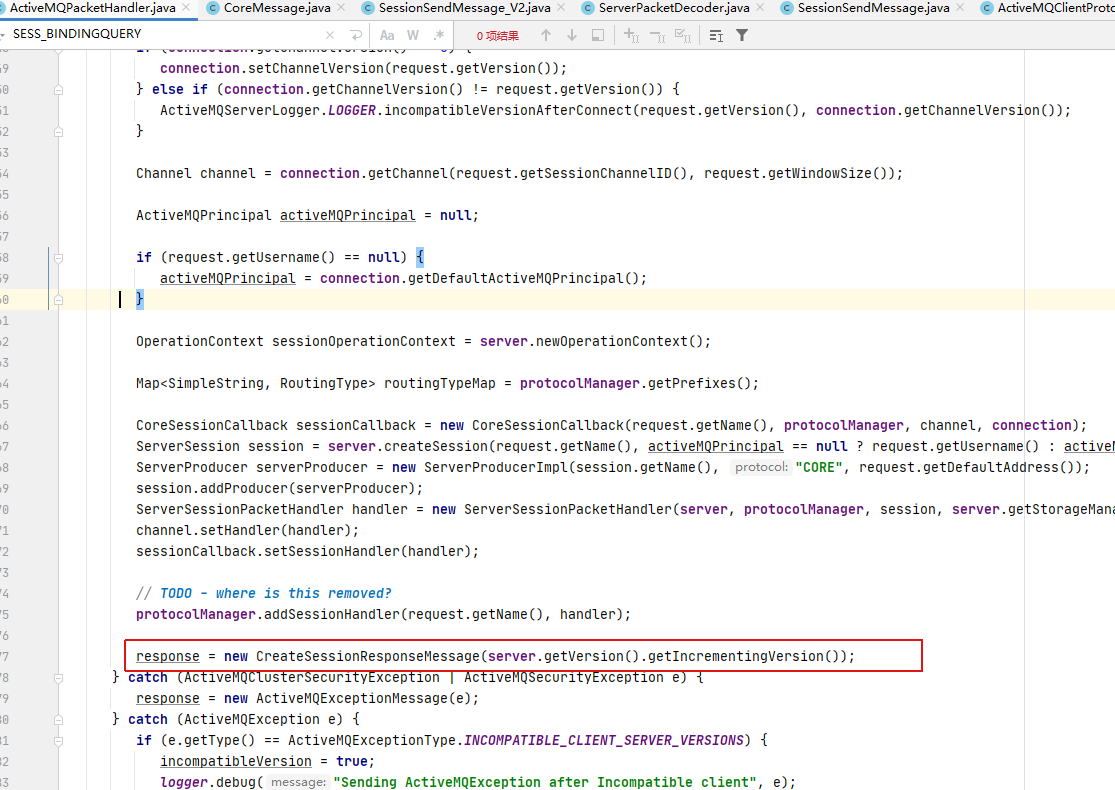The image size is (1115, 790).
Task: Unselect occurrence icon in find bar
Action: (x=657, y=35)
